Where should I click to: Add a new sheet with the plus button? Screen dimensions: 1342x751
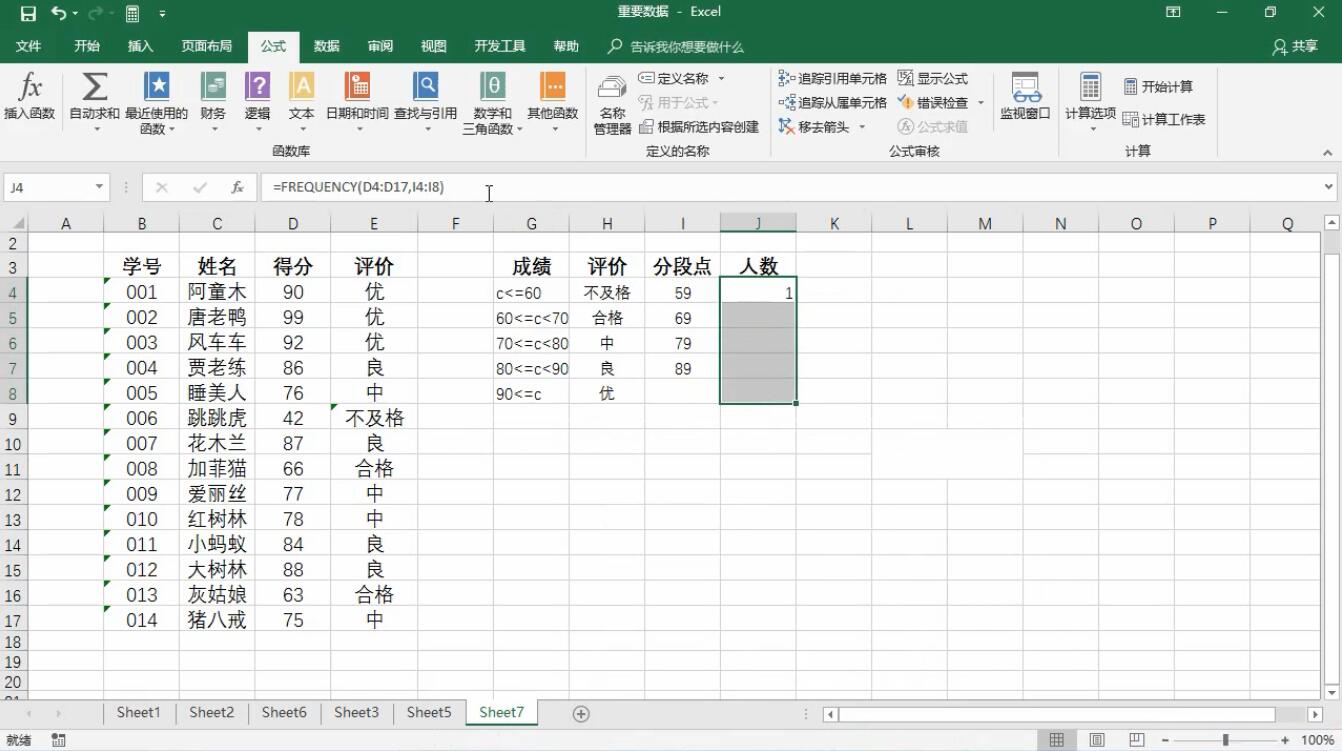[581, 714]
